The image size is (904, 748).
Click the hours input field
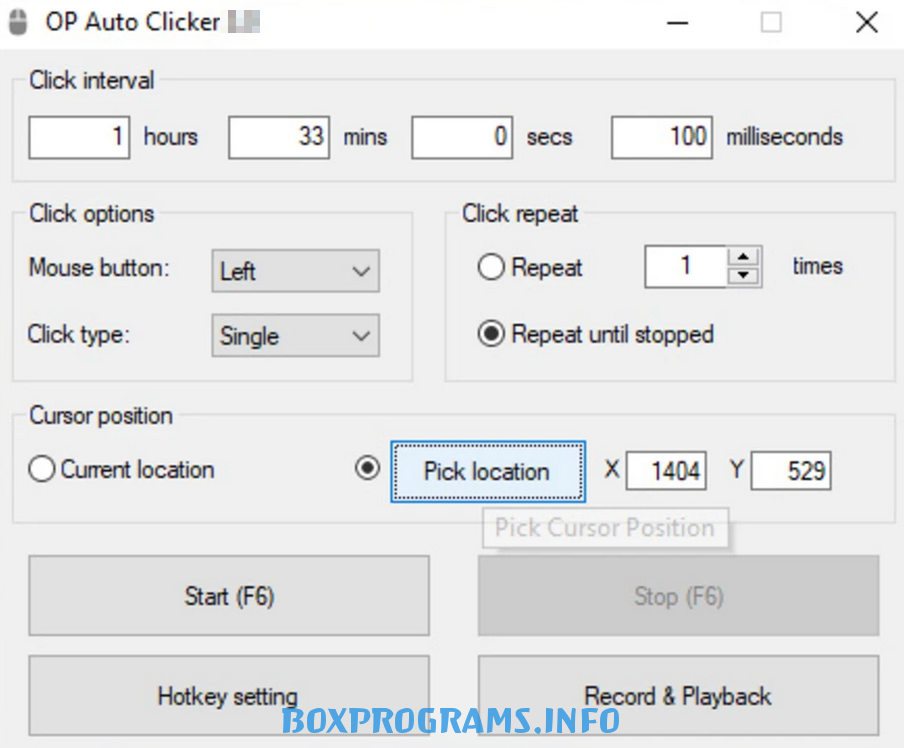tap(79, 137)
